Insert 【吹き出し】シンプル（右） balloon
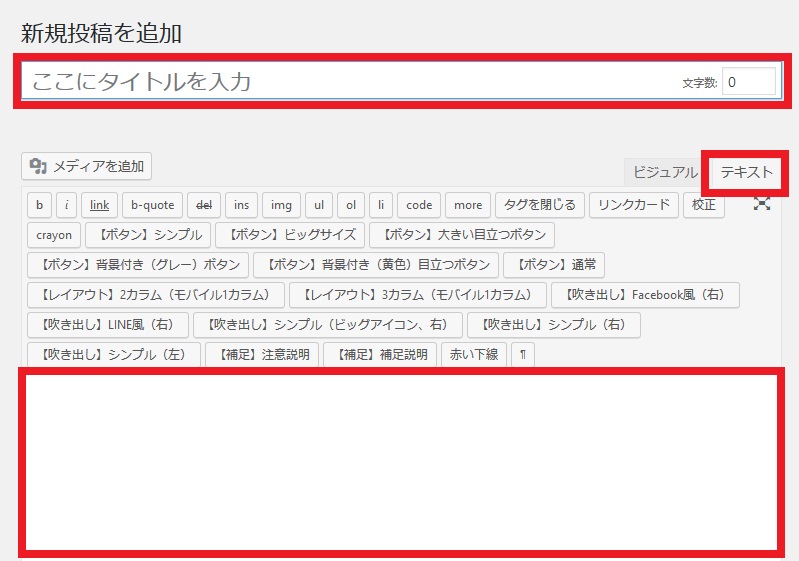This screenshot has width=799, height=561. 554,325
